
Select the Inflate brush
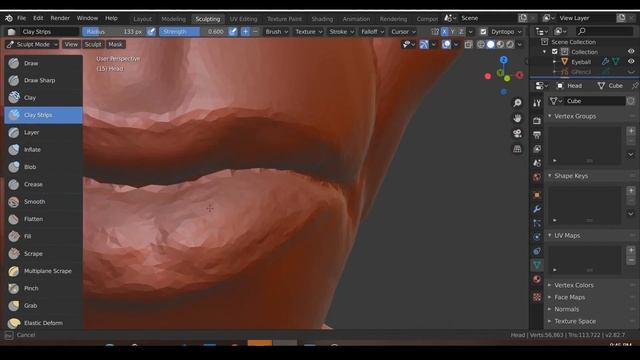tap(43, 150)
